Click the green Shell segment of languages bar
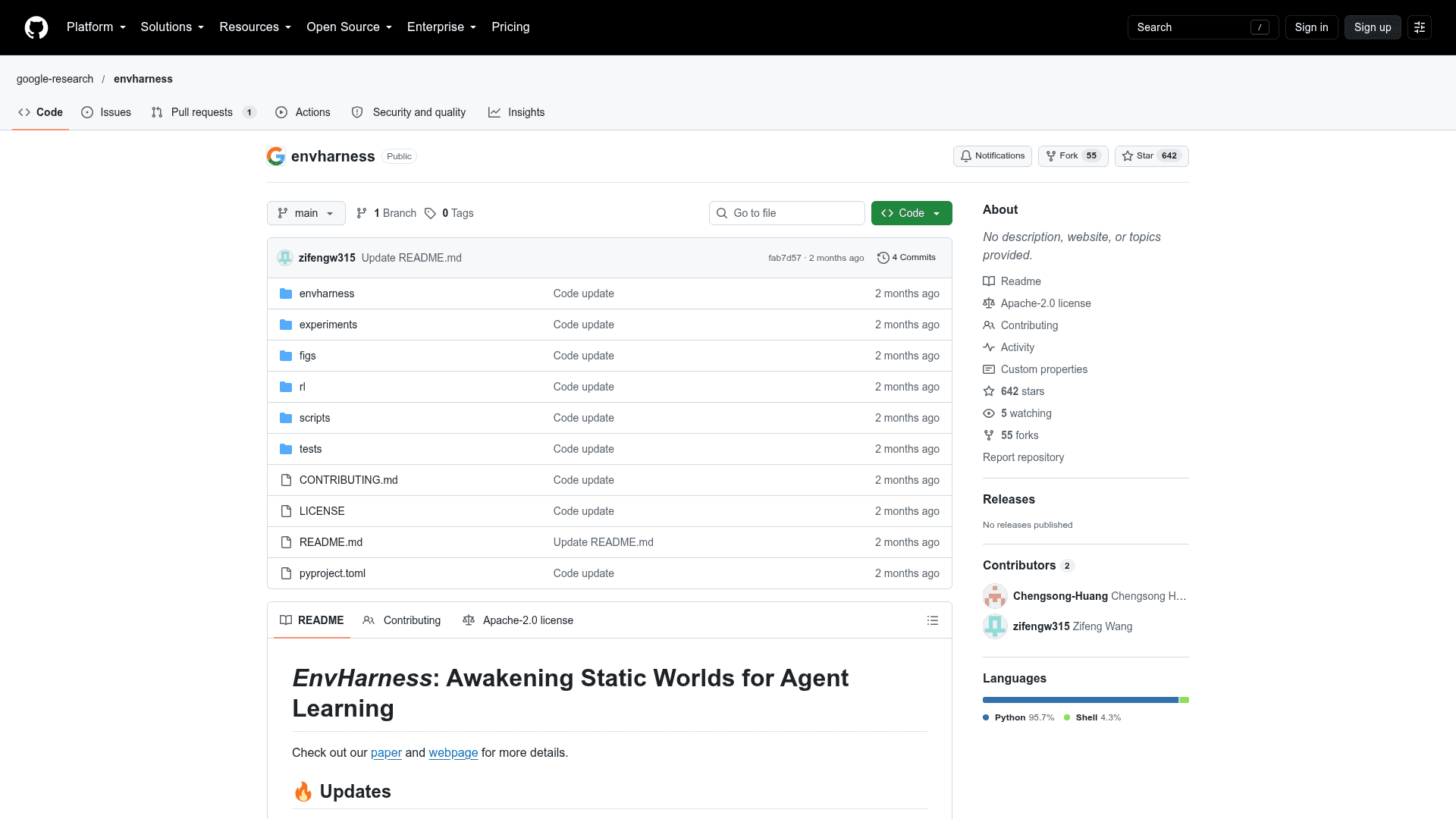This screenshot has height=819, width=1456. pos(1185,700)
